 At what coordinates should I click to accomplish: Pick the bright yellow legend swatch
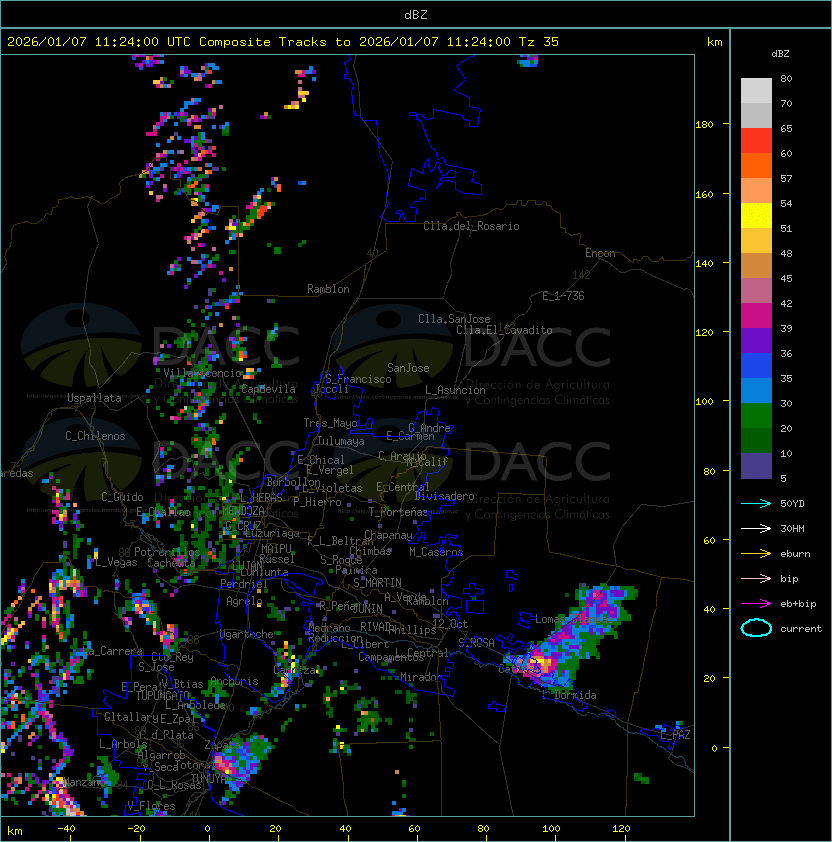tap(756, 215)
